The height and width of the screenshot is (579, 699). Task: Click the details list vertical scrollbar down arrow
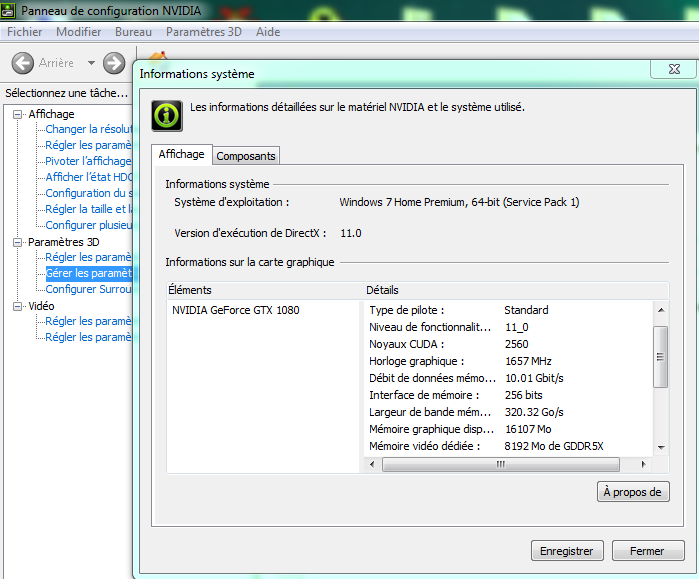pyautogui.click(x=660, y=448)
